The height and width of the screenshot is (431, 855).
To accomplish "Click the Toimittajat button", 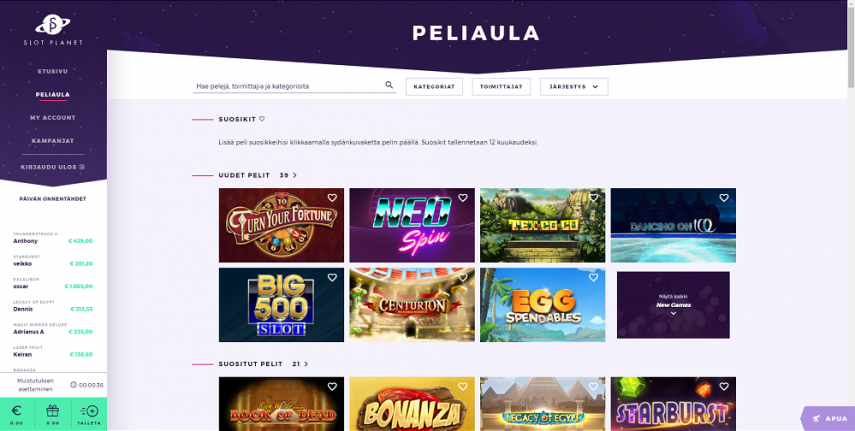I will click(501, 87).
